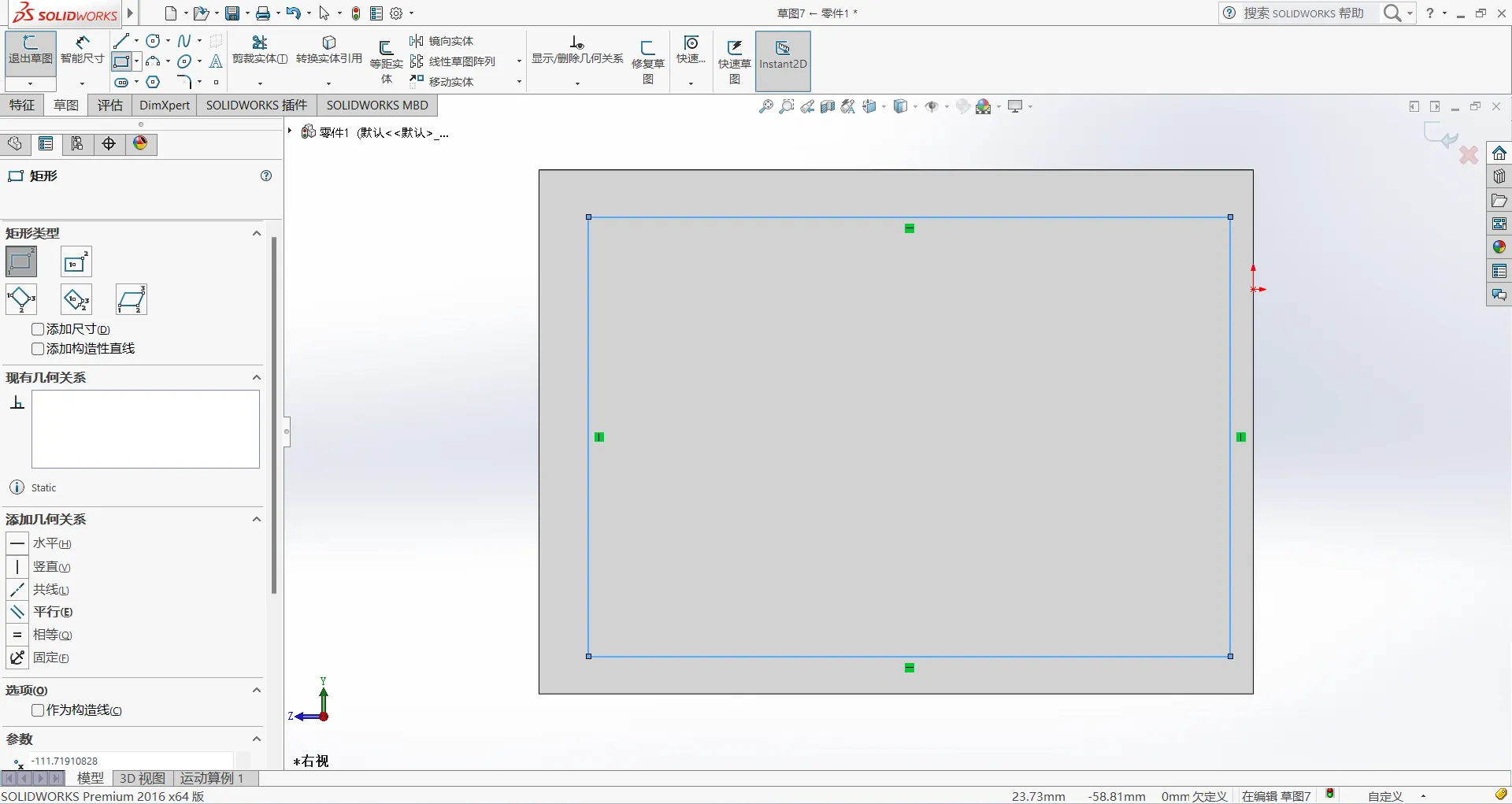Image resolution: width=1512 pixels, height=804 pixels.
Task: Select the Smart Dimension (智能尺寸) tool
Action: tap(82, 49)
